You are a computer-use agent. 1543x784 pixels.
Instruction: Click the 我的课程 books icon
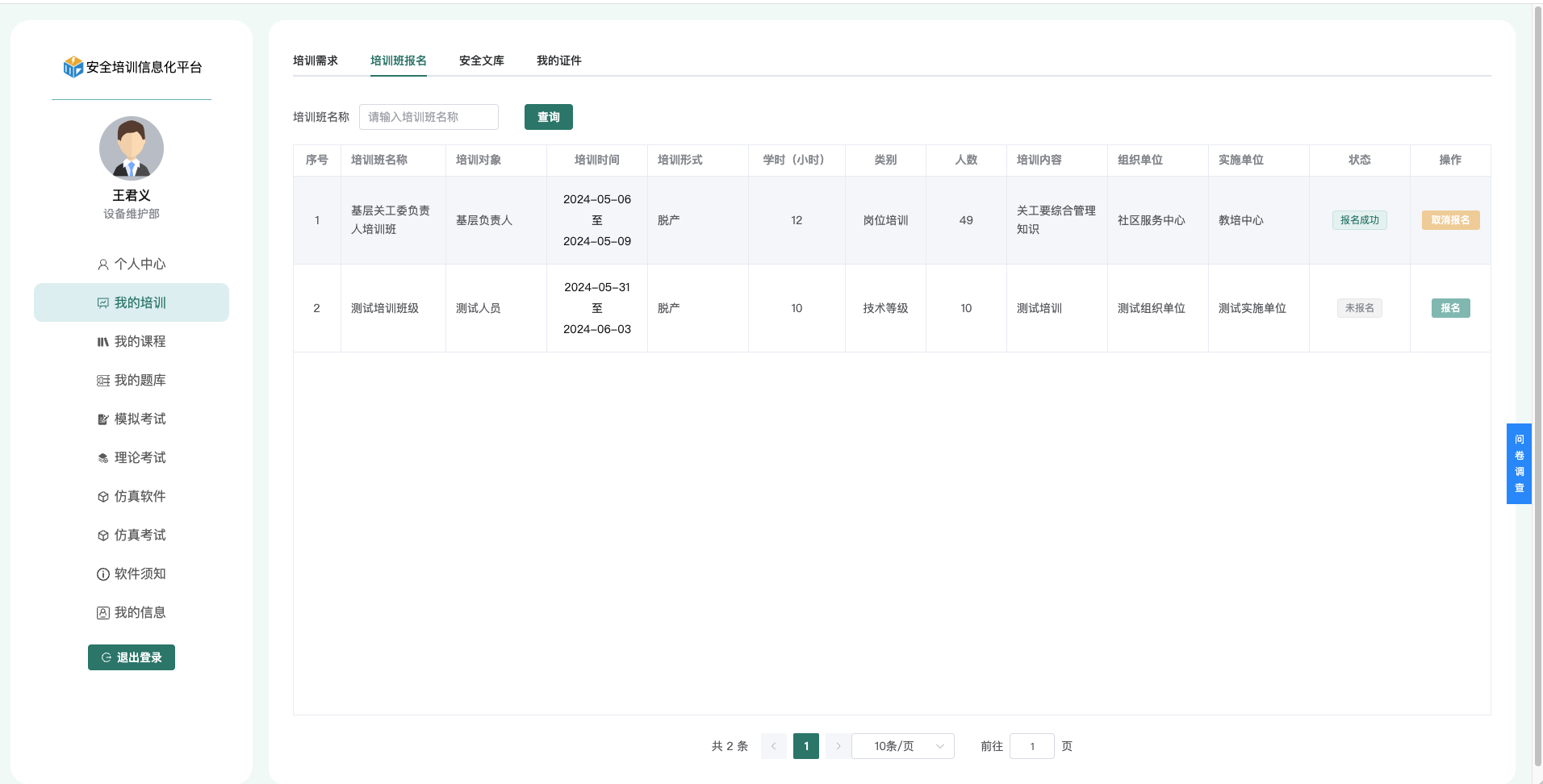[x=103, y=342]
